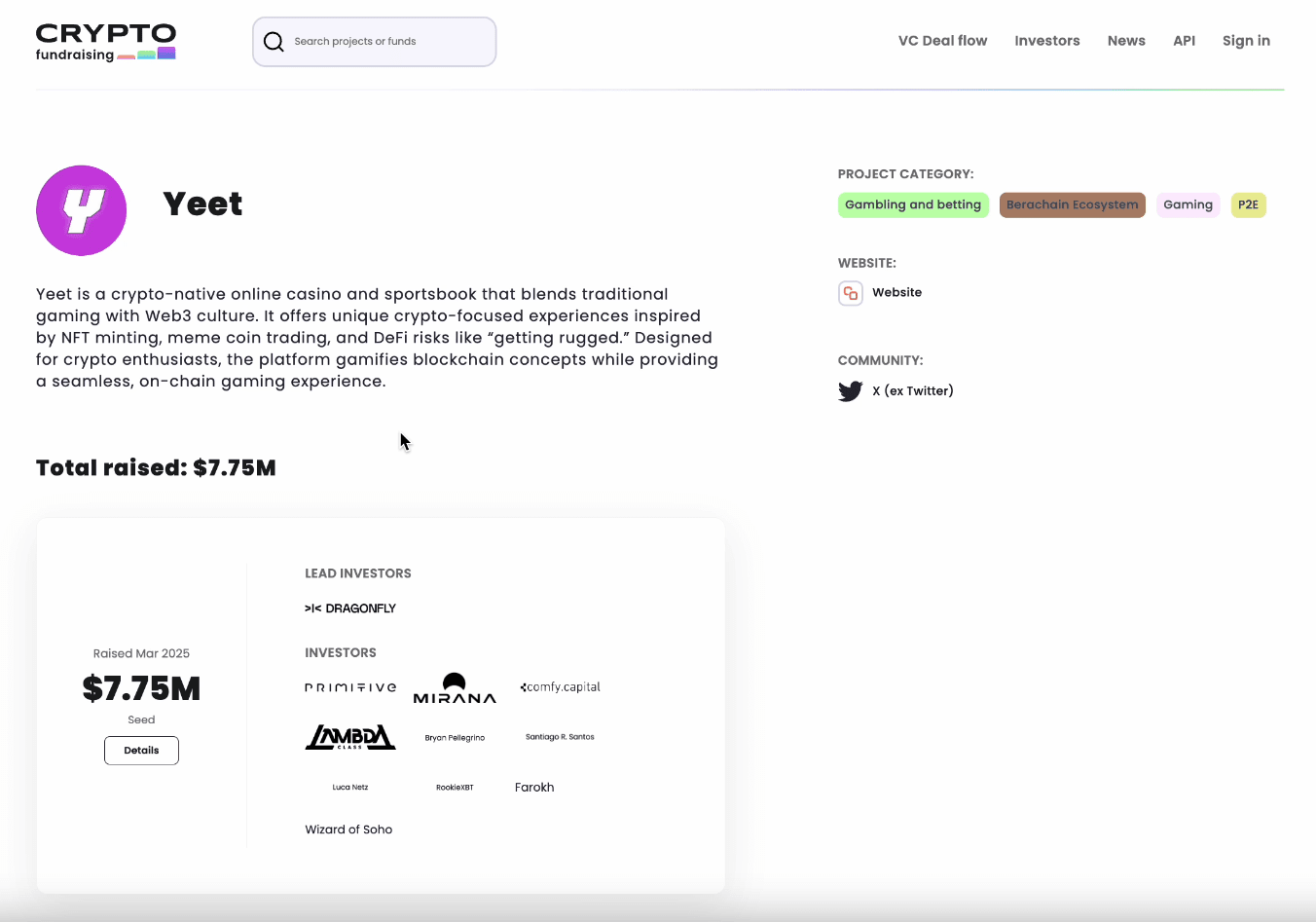Select the Berachain Ecosystem category tag
The height and width of the screenshot is (922, 1316).
pyautogui.click(x=1073, y=204)
